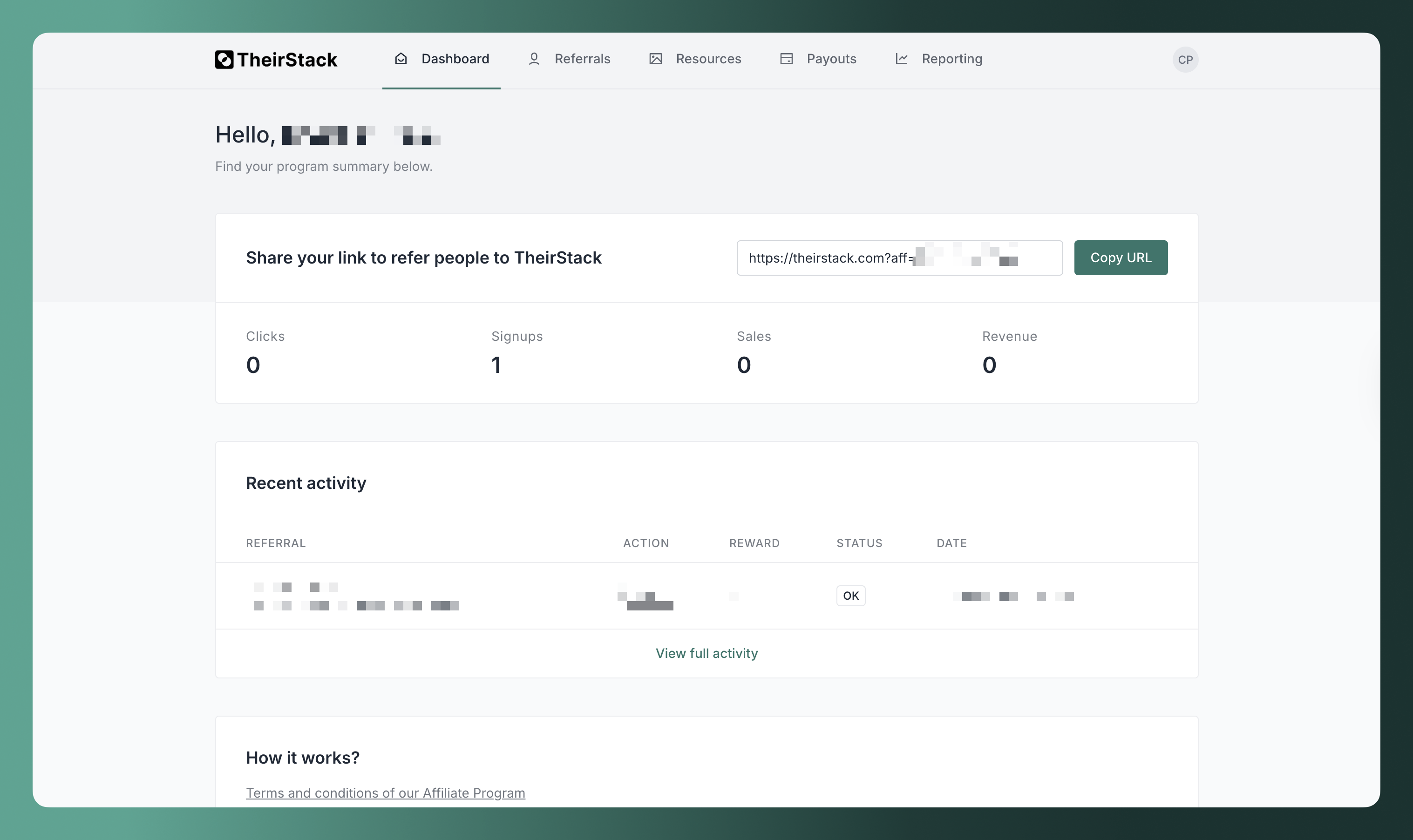
Task: Open Terms and conditions of our Affiliate Program
Action: (386, 793)
